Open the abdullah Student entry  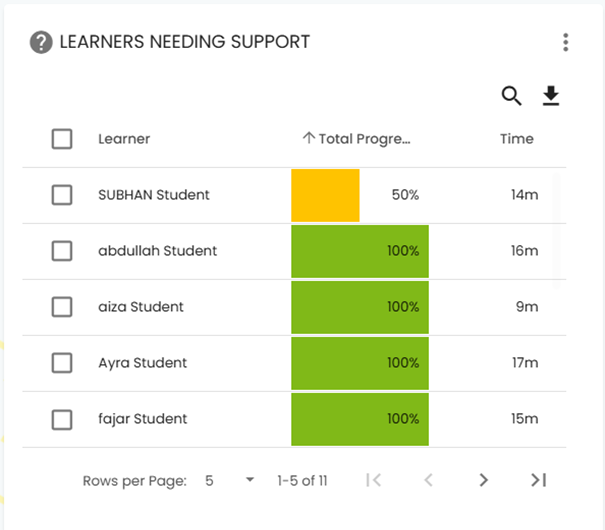[157, 251]
